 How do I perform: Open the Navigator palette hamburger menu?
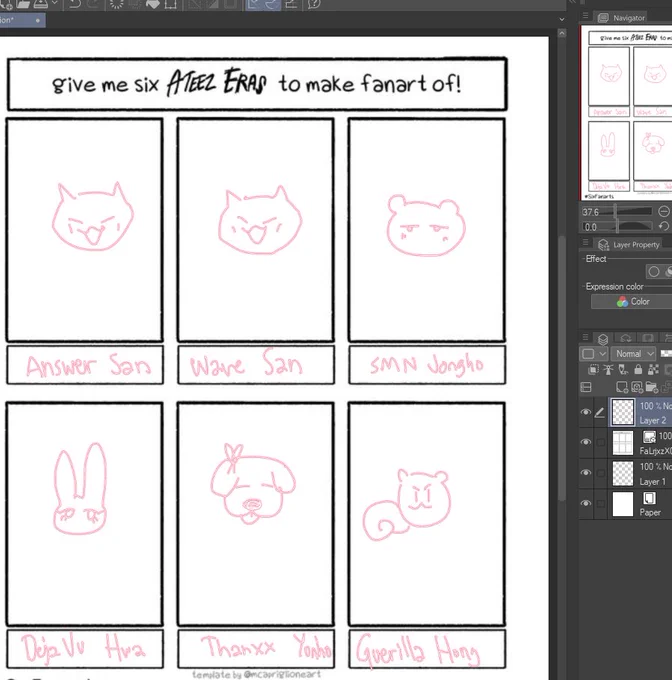[585, 16]
